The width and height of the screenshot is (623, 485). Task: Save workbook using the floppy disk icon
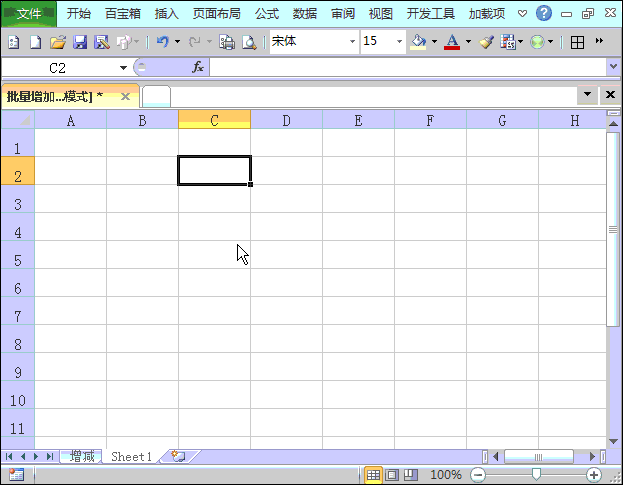(x=80, y=42)
